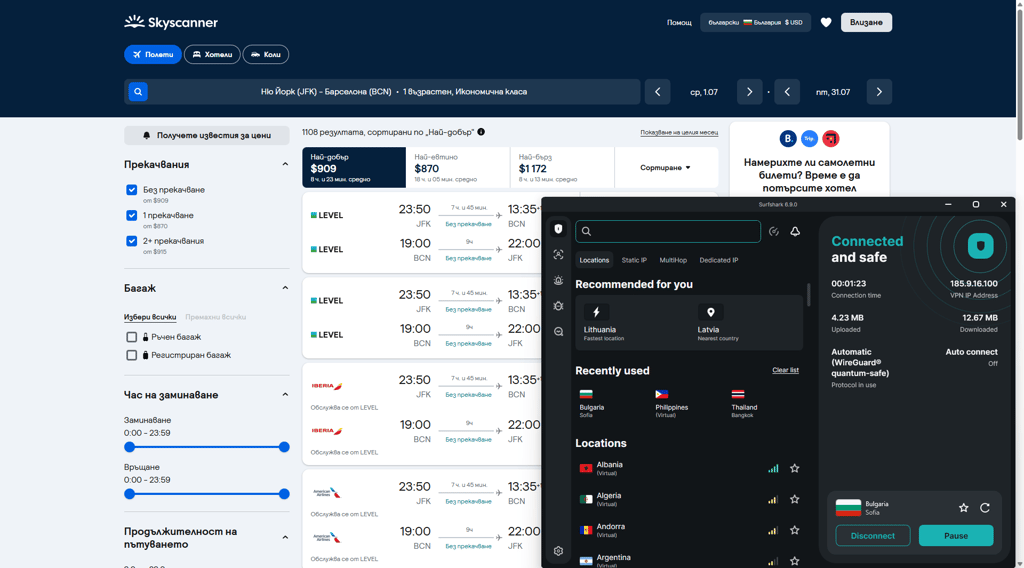Go to next departure date arrow

749,92
